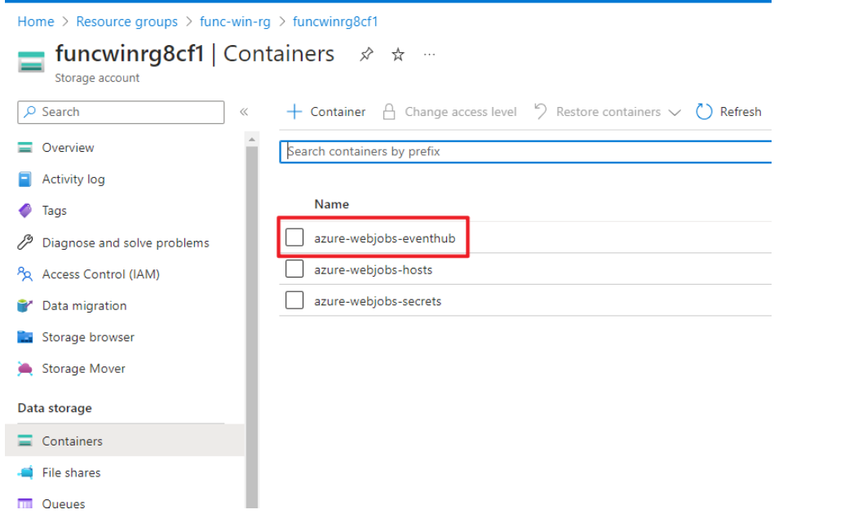867x515 pixels.
Task: Go to Home breadcrumb link
Action: tap(36, 22)
